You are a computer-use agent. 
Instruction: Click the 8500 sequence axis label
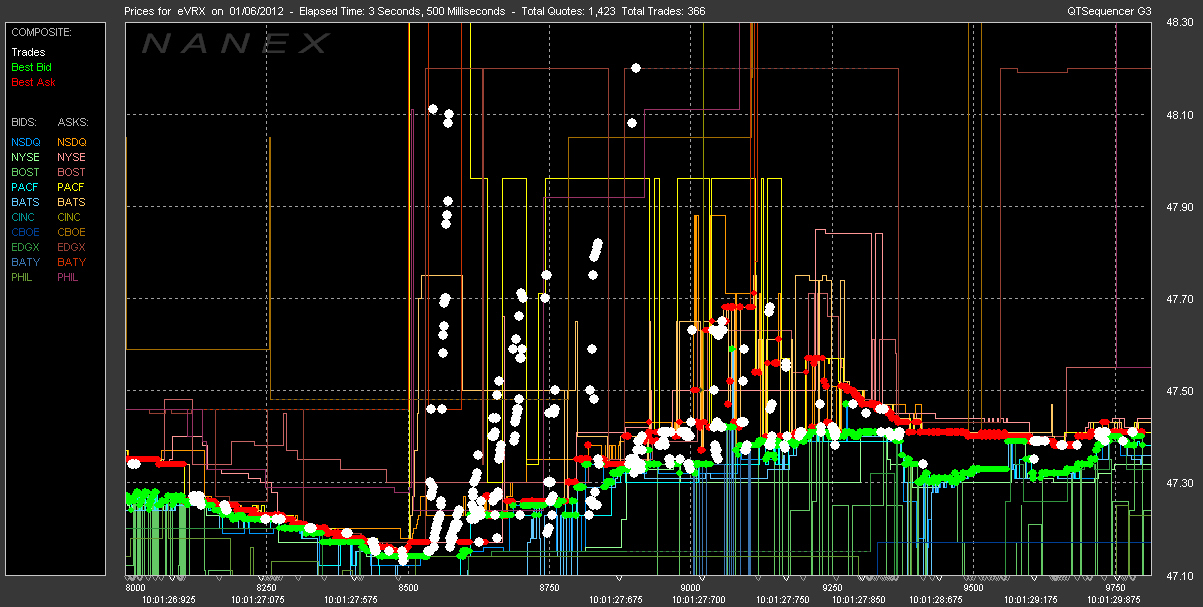click(410, 588)
